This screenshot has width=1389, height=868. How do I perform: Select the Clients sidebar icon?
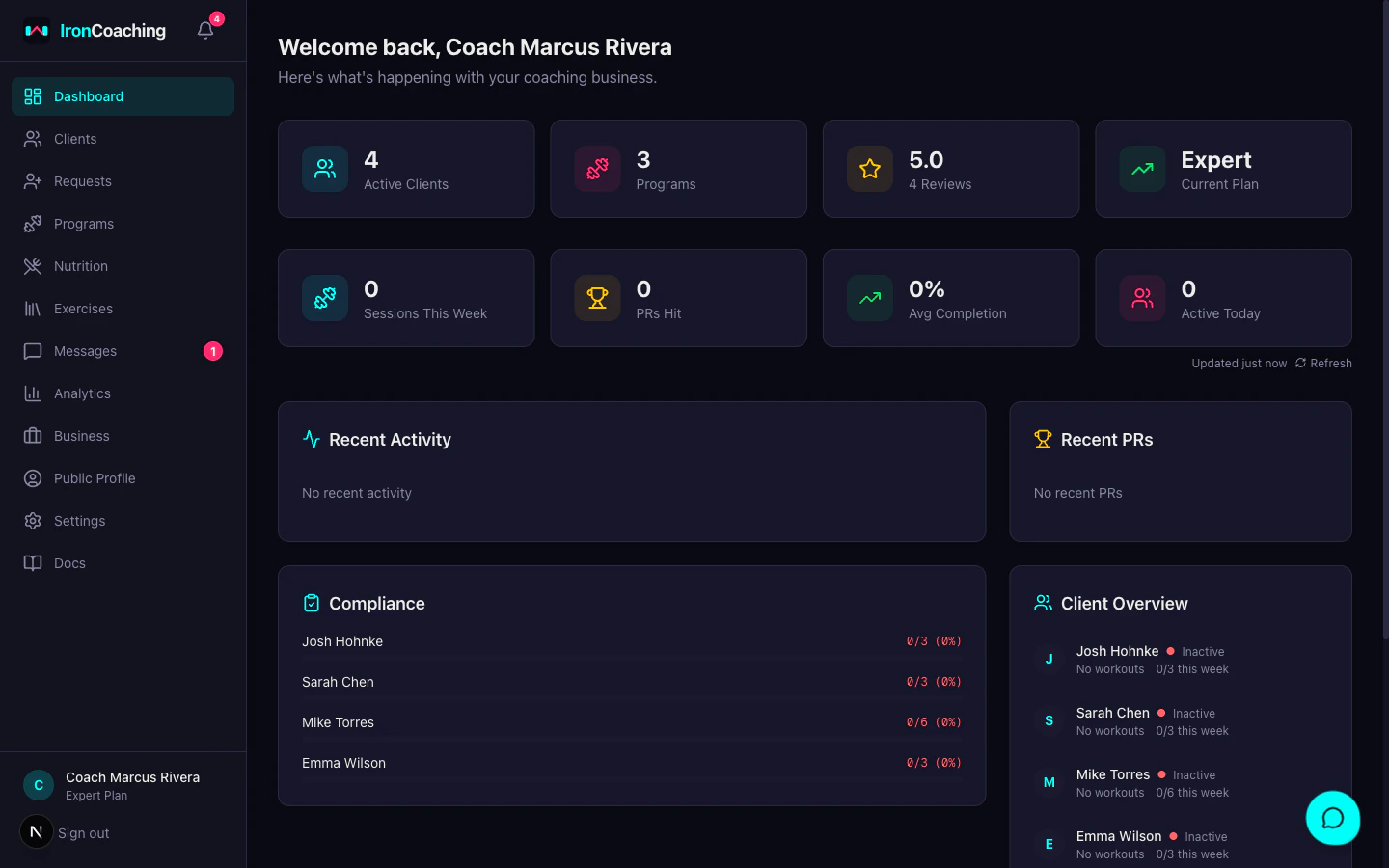click(x=33, y=139)
